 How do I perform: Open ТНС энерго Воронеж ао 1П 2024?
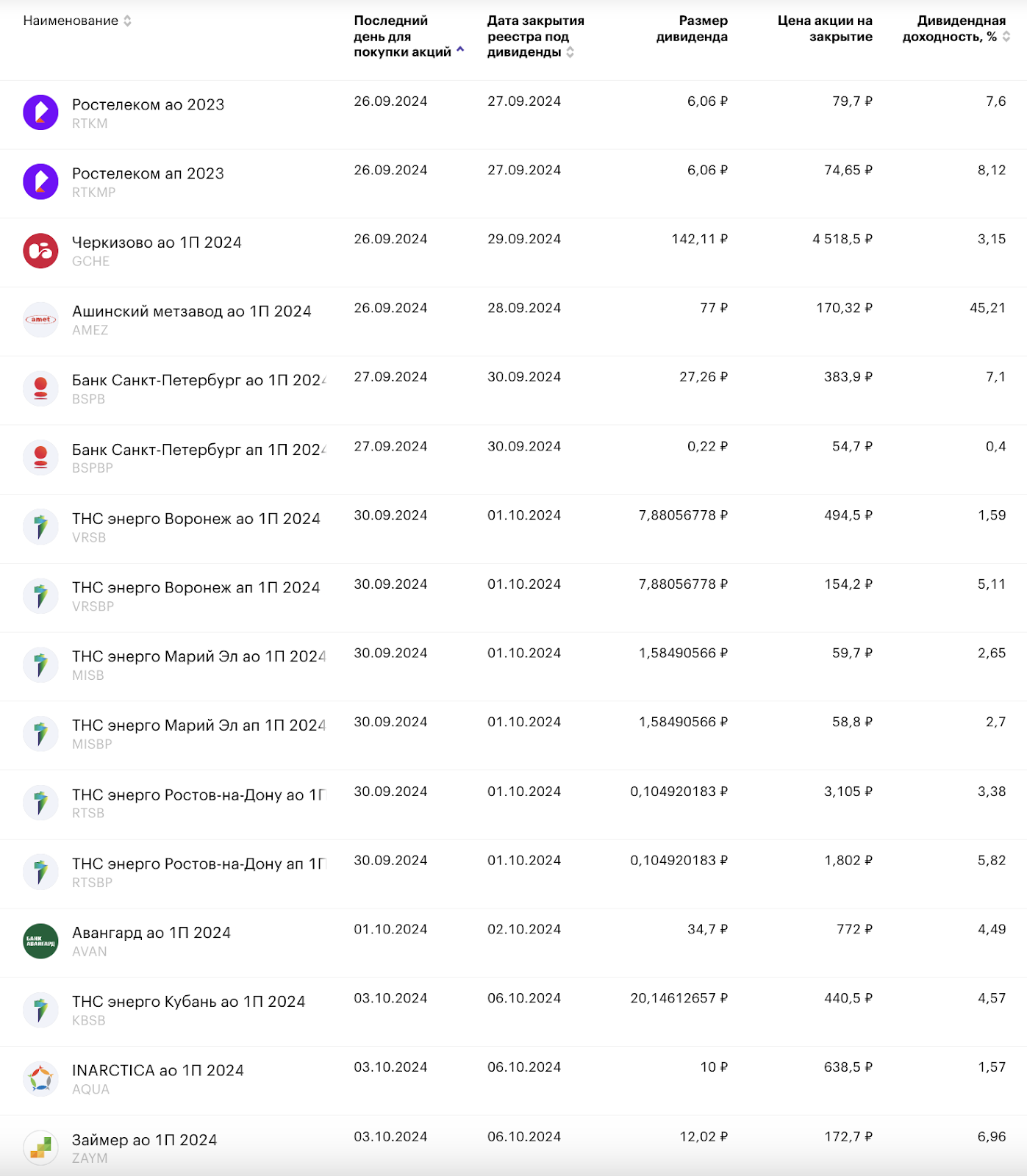[x=196, y=519]
